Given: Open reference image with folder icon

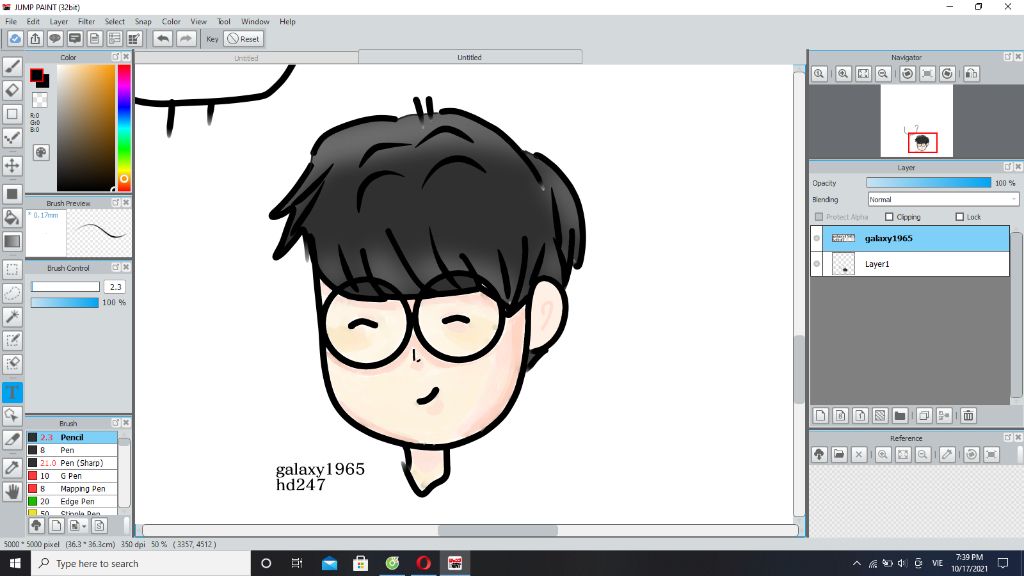Looking at the screenshot, I should coord(839,455).
